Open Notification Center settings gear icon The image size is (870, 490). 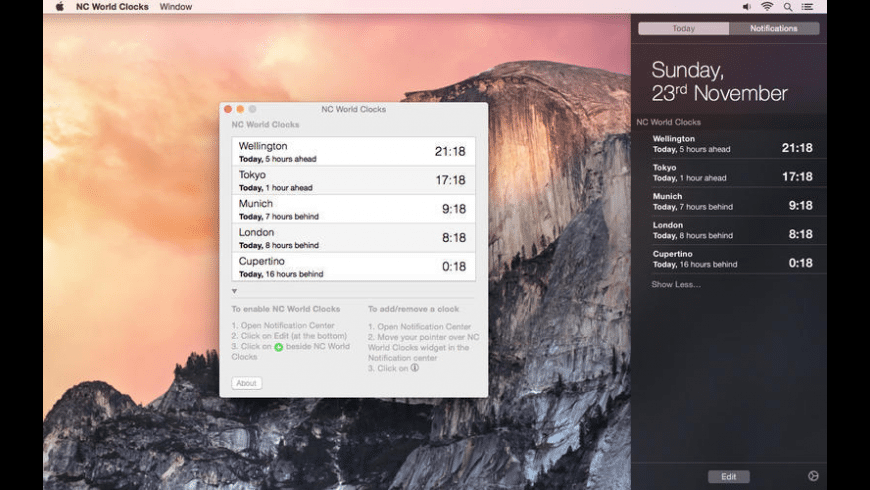[813, 476]
